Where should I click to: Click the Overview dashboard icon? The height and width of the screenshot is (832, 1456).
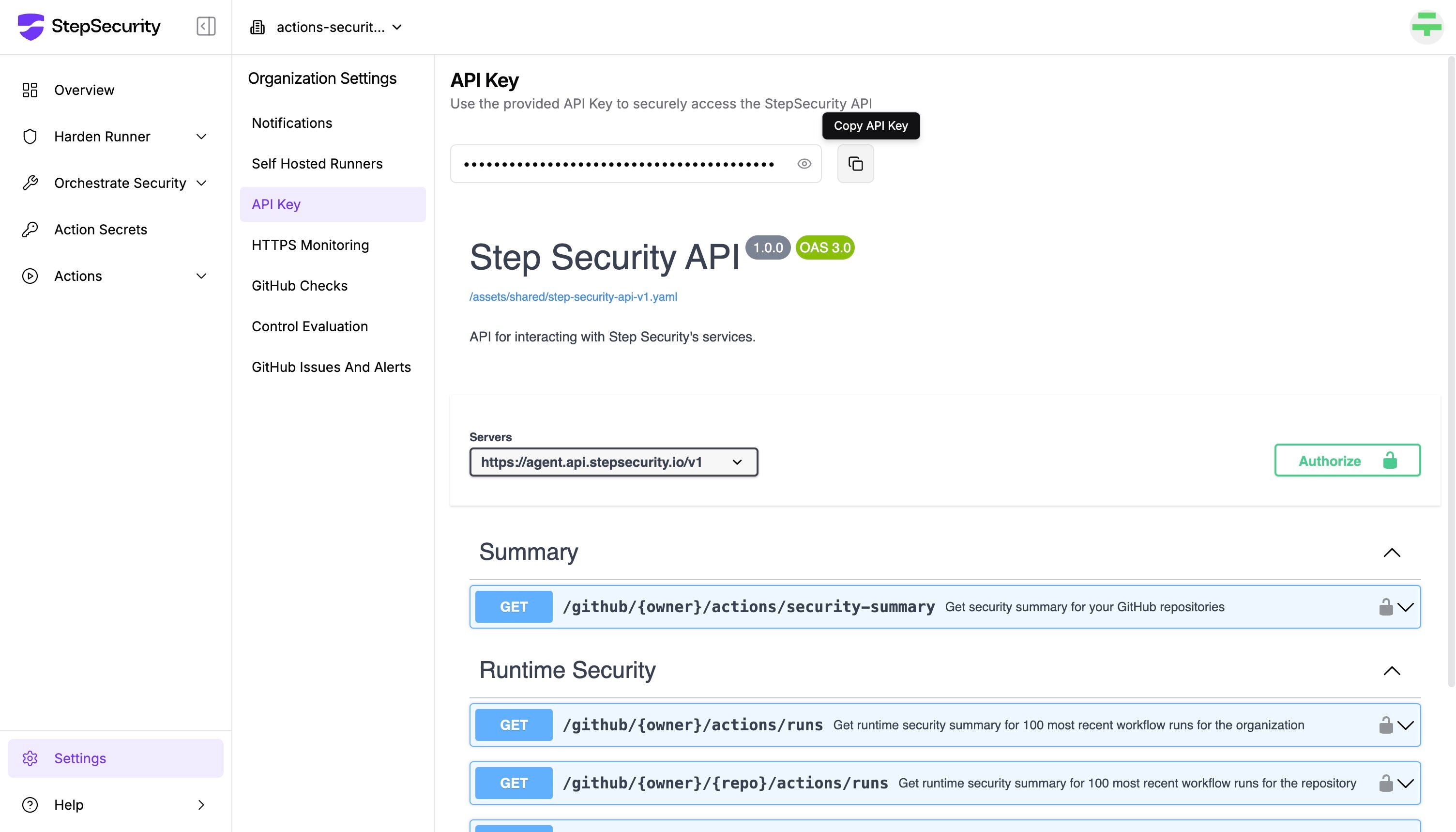[x=30, y=90]
